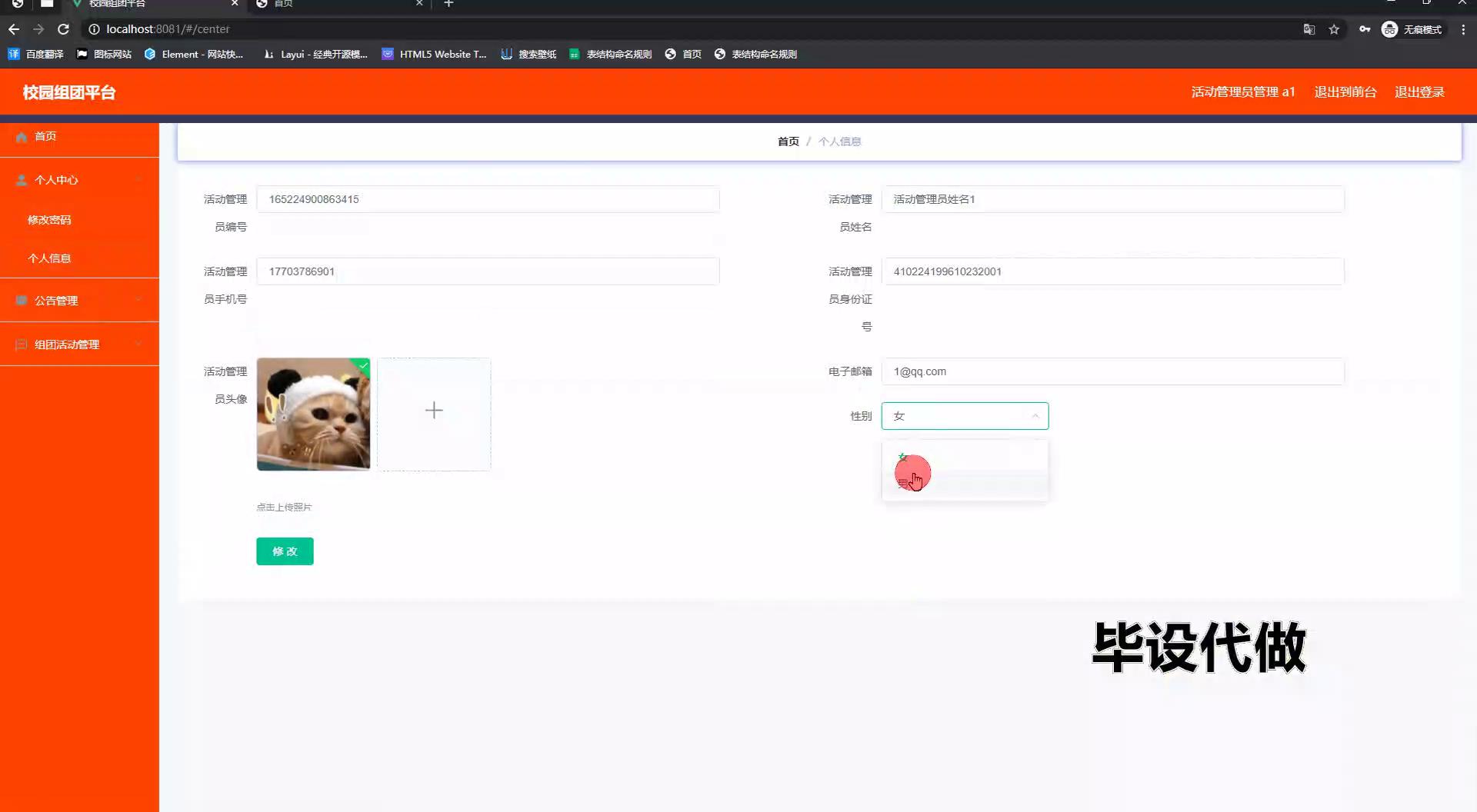Expand the 公告管理 sidebar menu

[79, 301]
